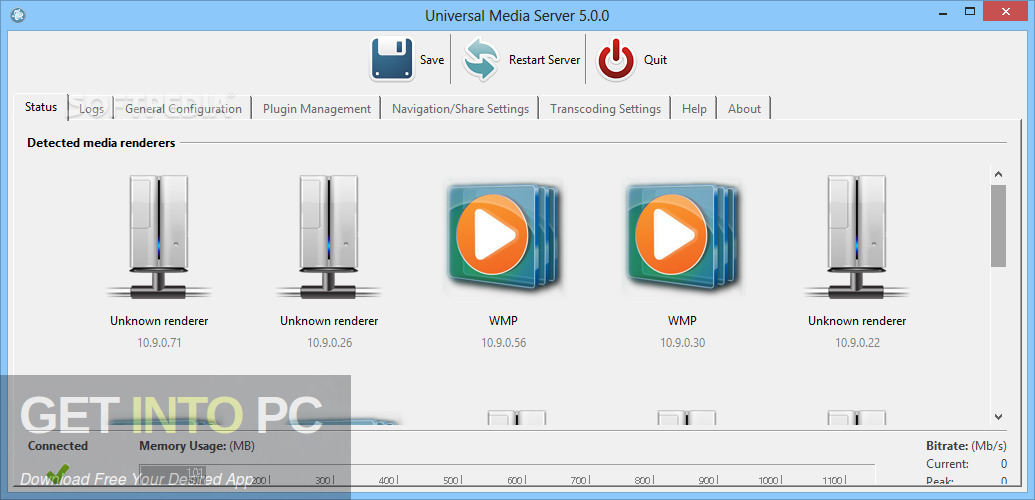Click the Unknown renderer label above 10.9.0.22

(x=857, y=321)
